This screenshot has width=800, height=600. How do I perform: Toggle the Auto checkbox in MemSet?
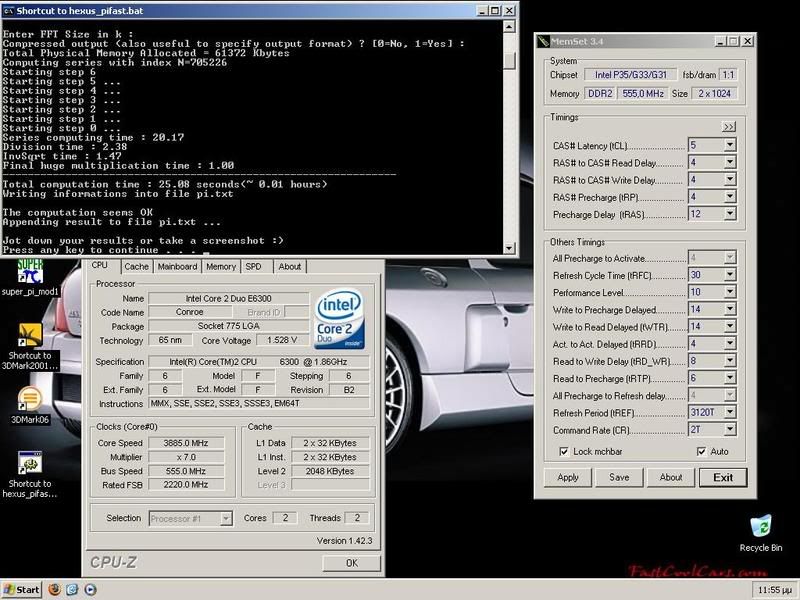(702, 452)
